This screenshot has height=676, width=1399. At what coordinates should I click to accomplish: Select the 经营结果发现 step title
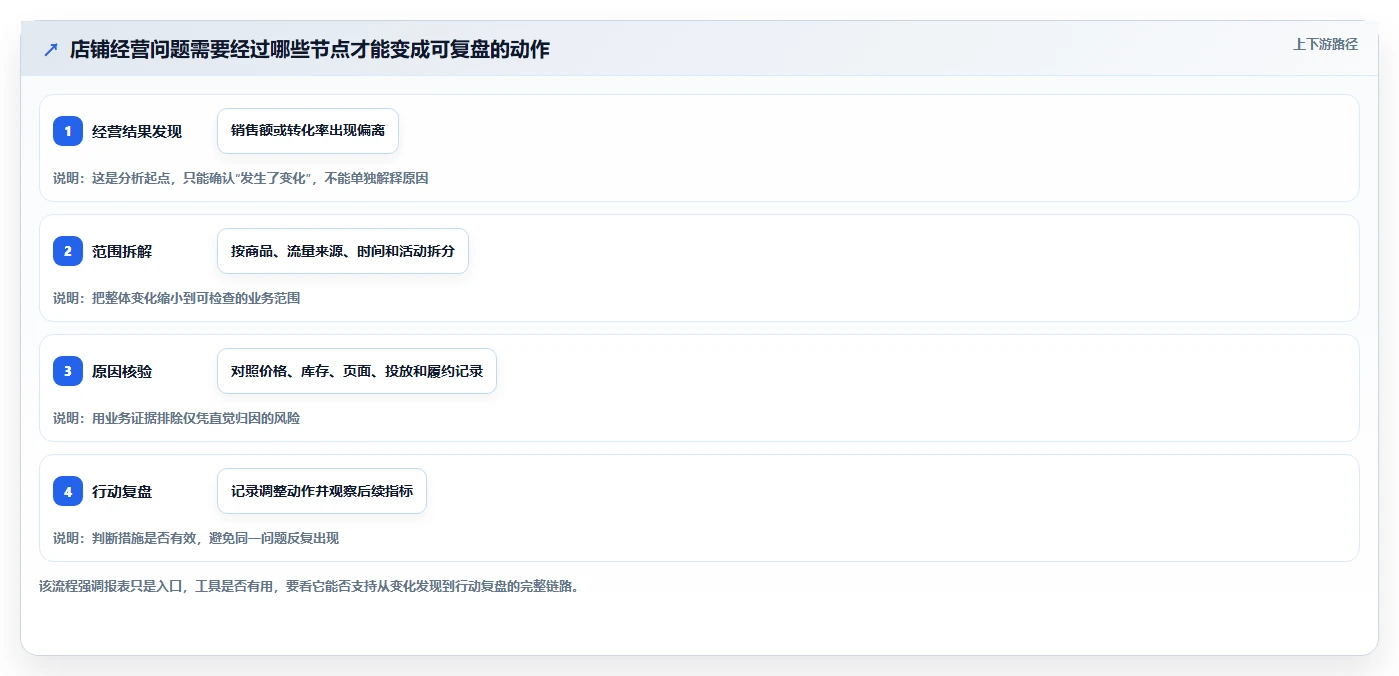click(x=137, y=131)
